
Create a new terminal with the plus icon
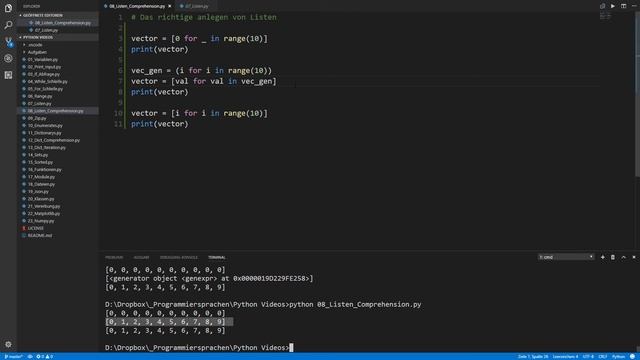[x=602, y=257]
